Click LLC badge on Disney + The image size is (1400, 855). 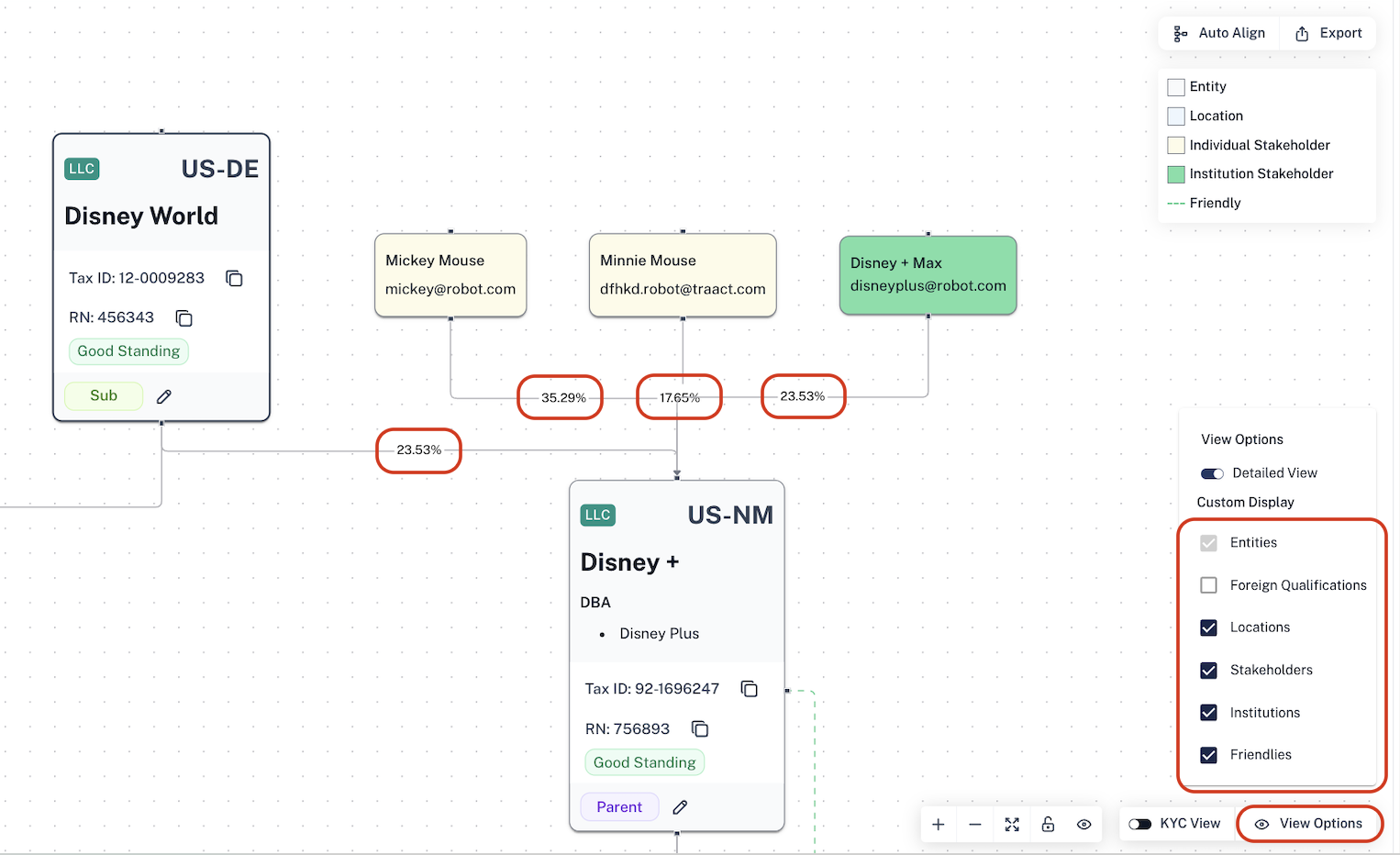pos(597,516)
